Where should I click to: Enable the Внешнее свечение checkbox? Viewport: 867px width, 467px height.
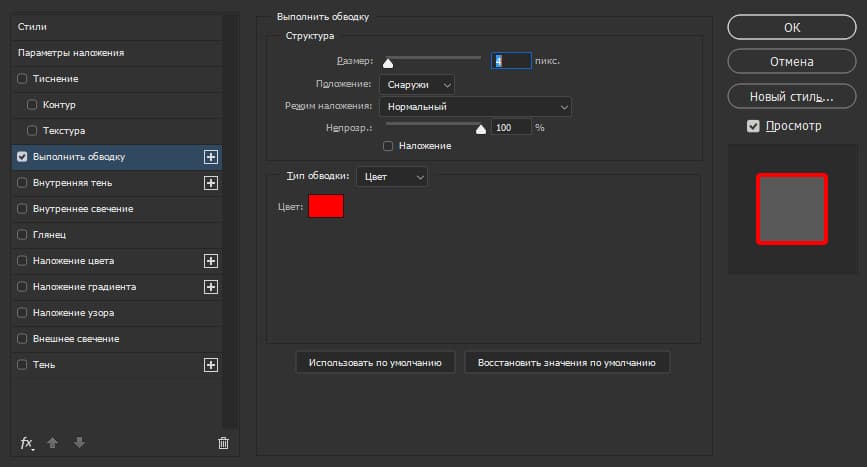(22, 338)
